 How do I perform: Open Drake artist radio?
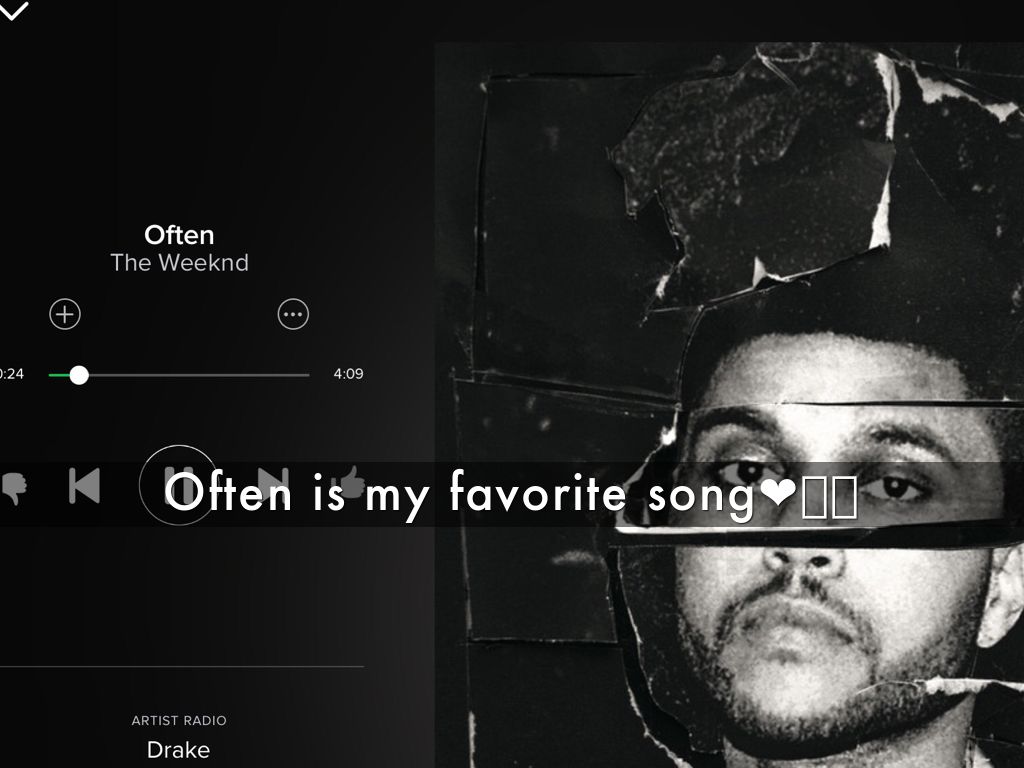[178, 750]
